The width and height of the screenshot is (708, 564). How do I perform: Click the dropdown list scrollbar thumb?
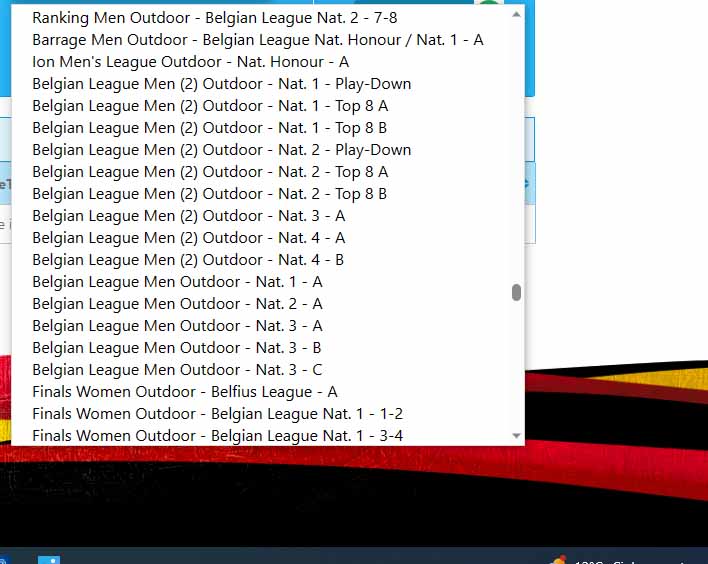coord(517,292)
